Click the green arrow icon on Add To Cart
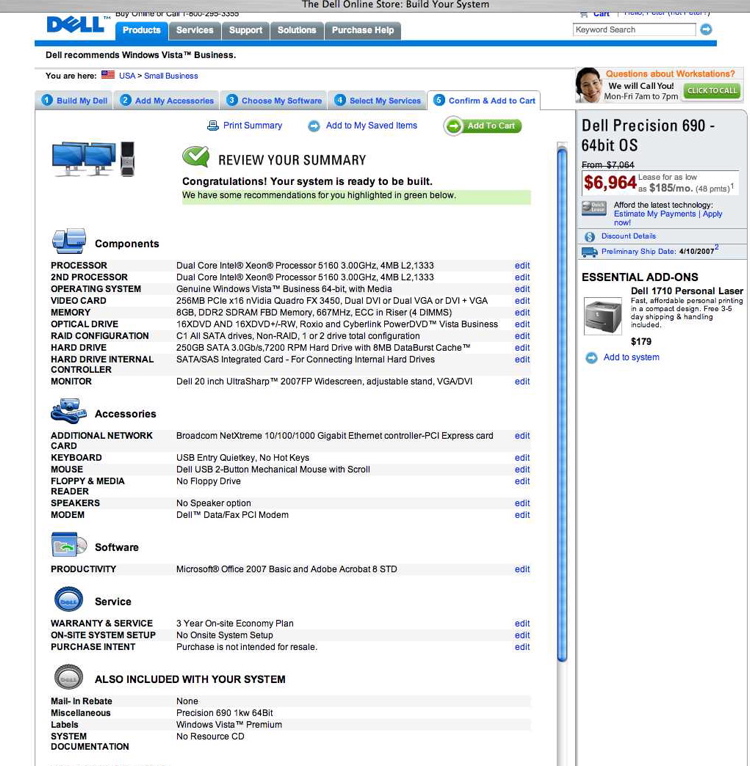Viewport: 750px width, 766px height. coord(454,126)
